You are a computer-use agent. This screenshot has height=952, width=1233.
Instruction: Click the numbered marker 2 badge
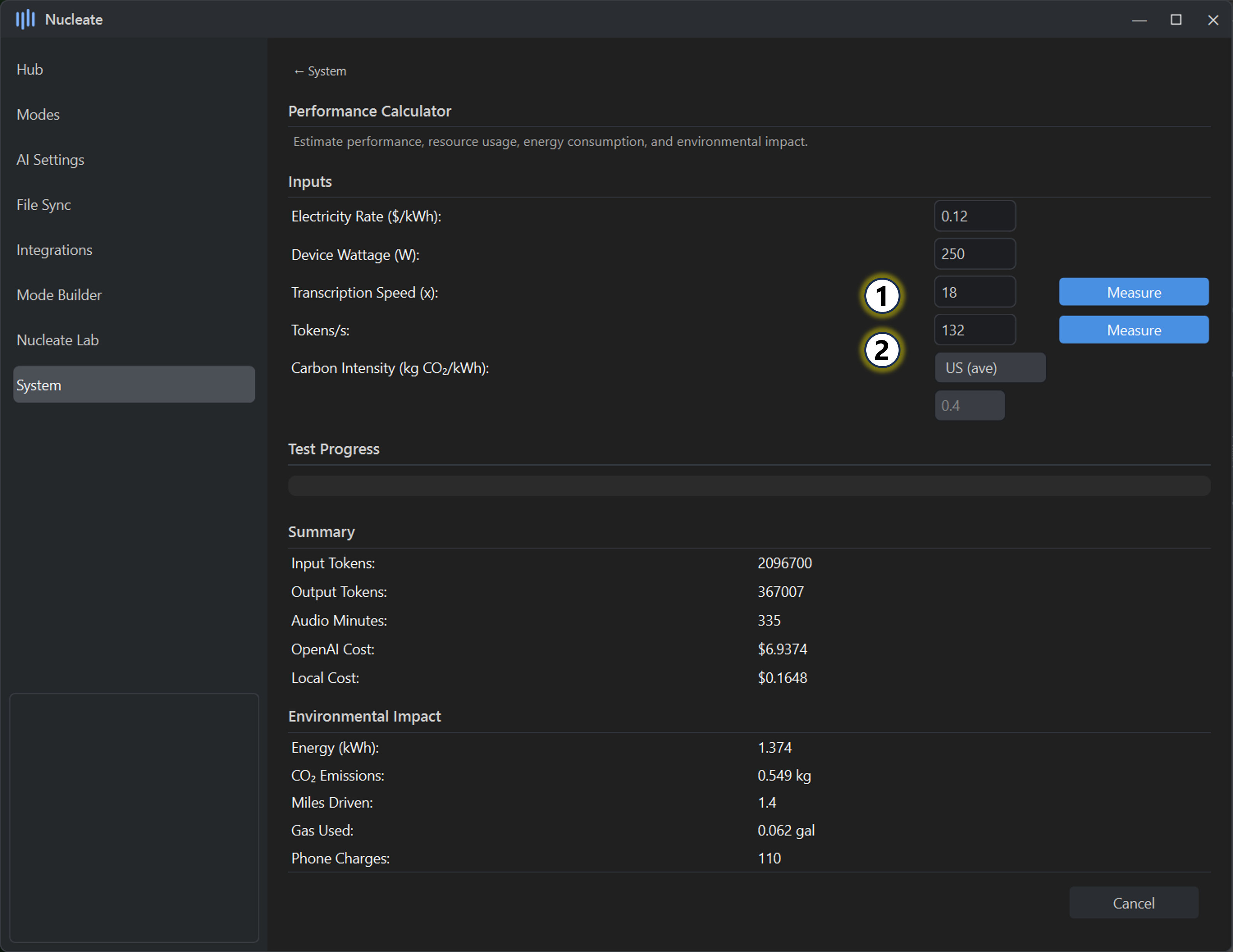[x=882, y=350]
